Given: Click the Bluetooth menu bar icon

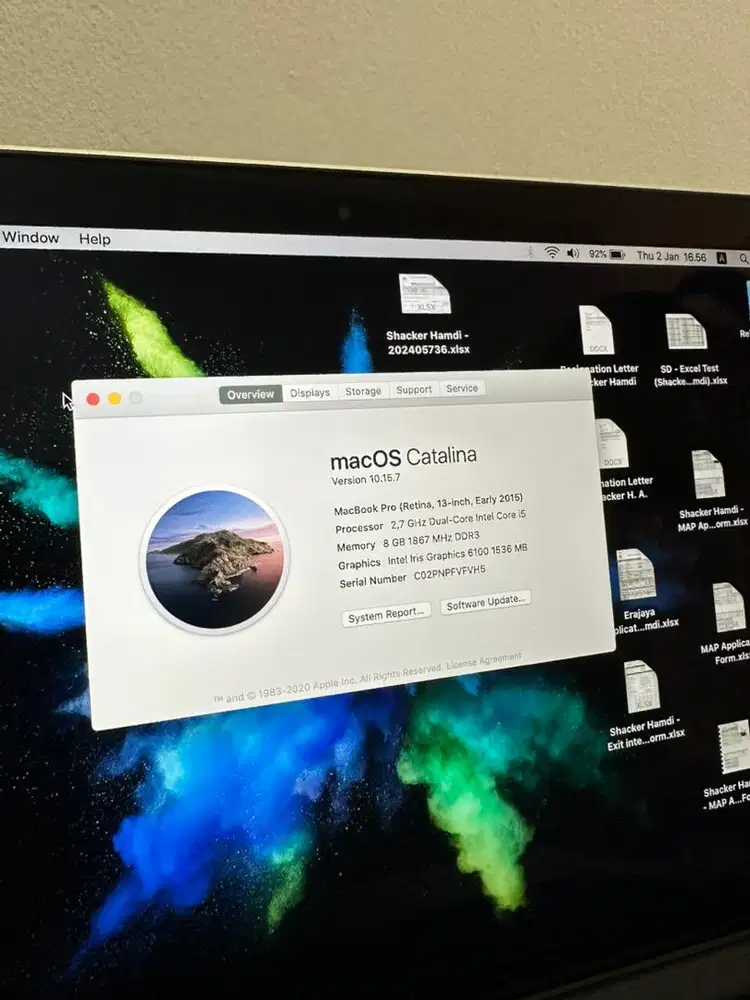Looking at the screenshot, I should coord(530,252).
